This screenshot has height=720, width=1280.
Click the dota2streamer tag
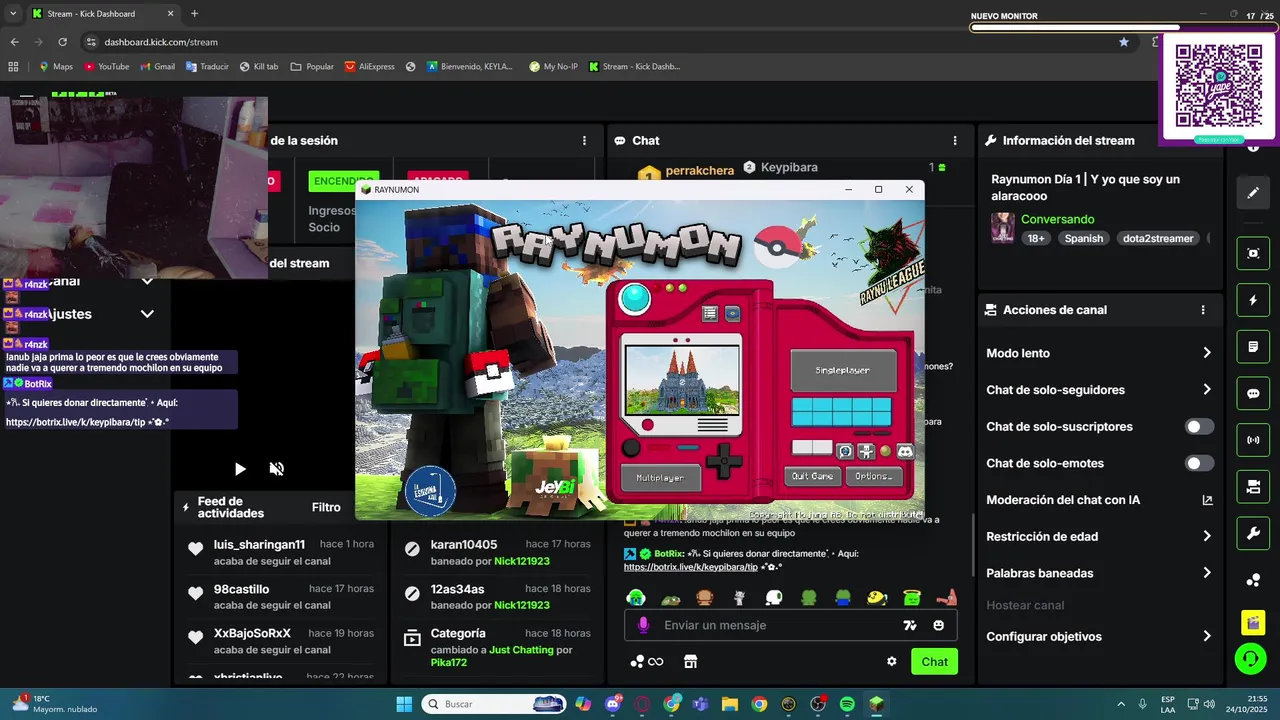click(x=1158, y=238)
